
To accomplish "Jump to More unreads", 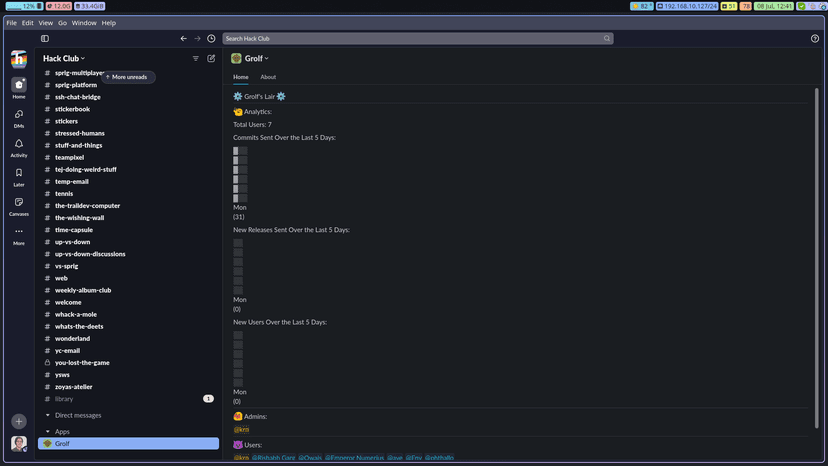I will pos(127,77).
